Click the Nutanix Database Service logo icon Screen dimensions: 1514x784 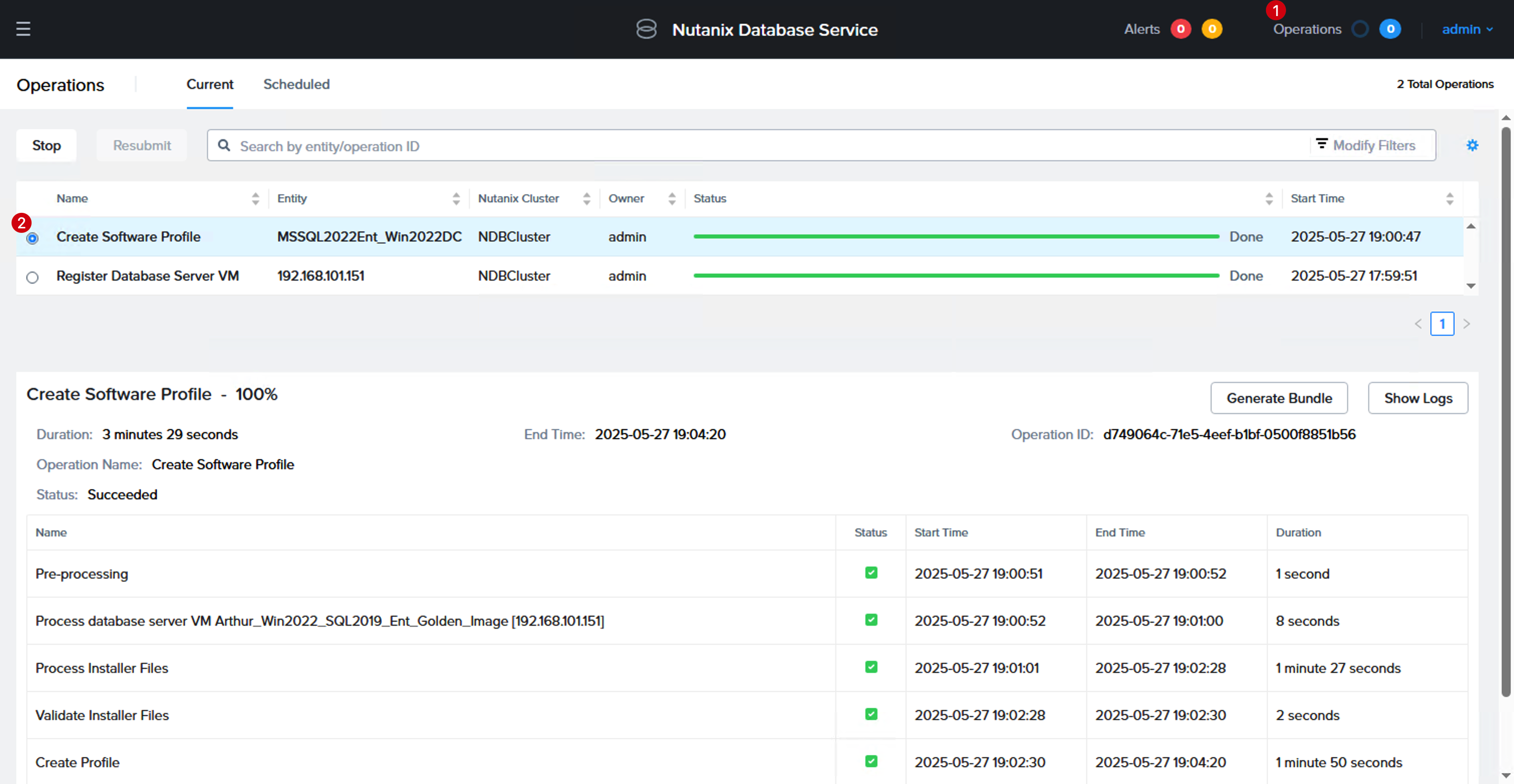(x=646, y=29)
